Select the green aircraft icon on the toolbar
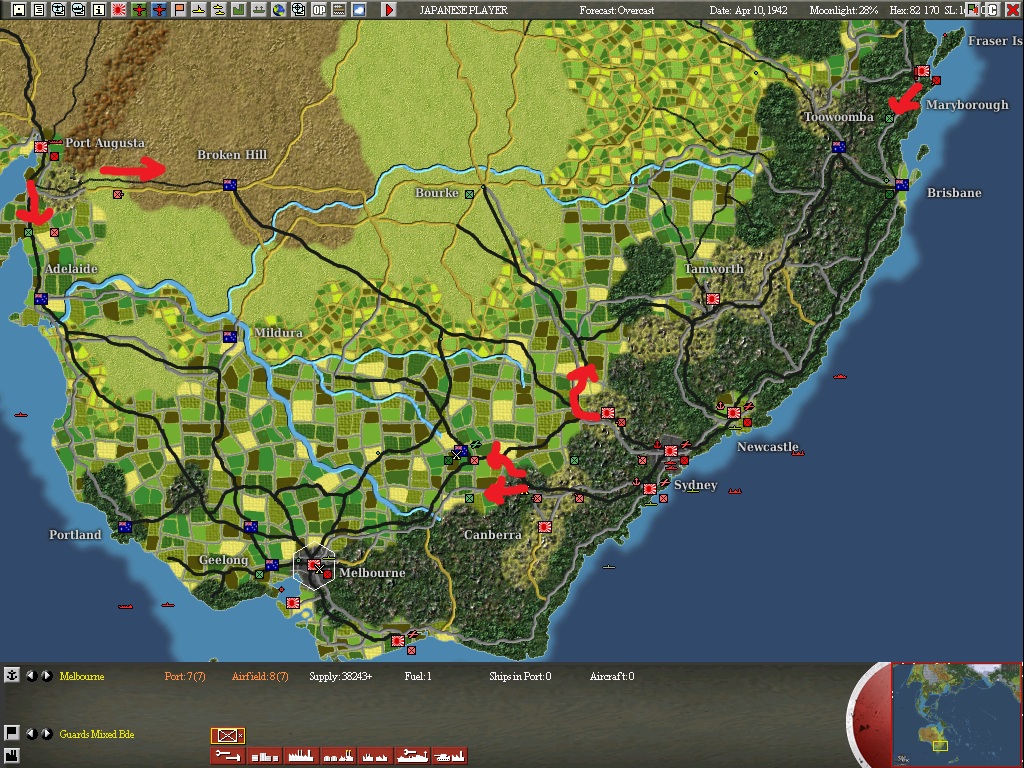 pyautogui.click(x=139, y=9)
